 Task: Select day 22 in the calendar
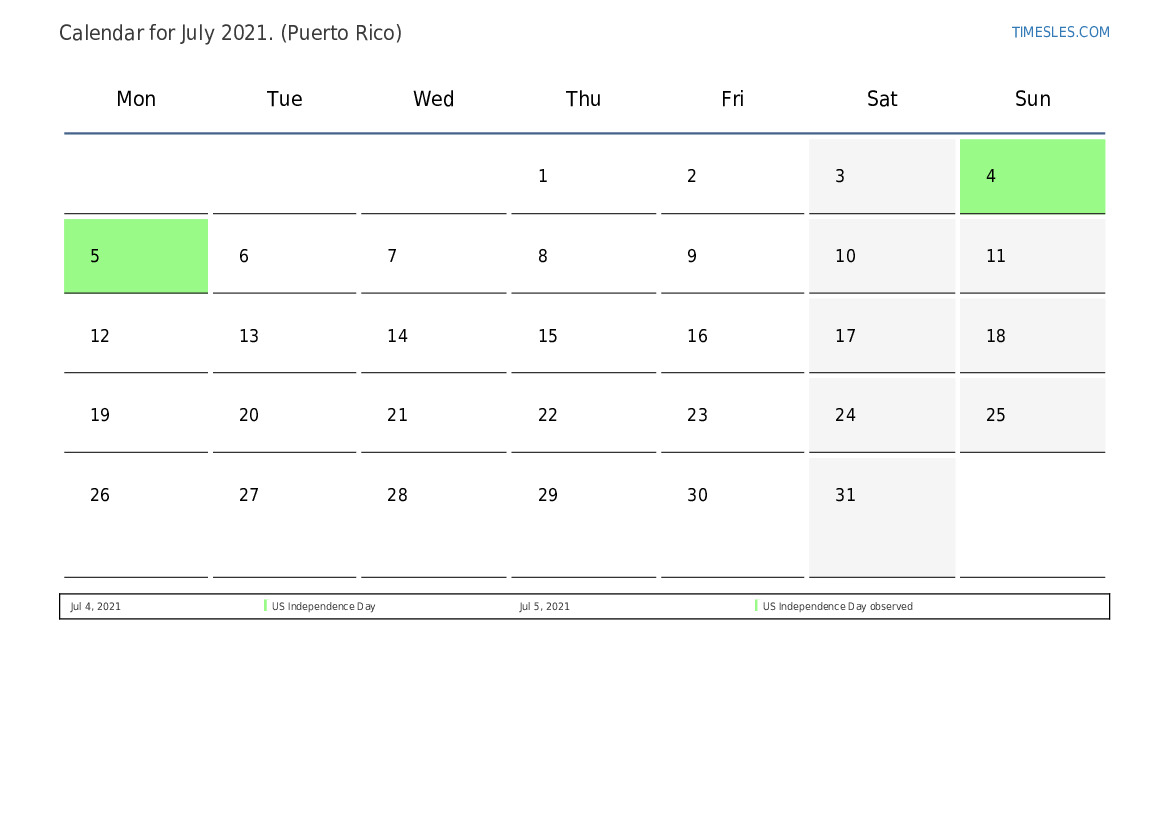[x=583, y=415]
